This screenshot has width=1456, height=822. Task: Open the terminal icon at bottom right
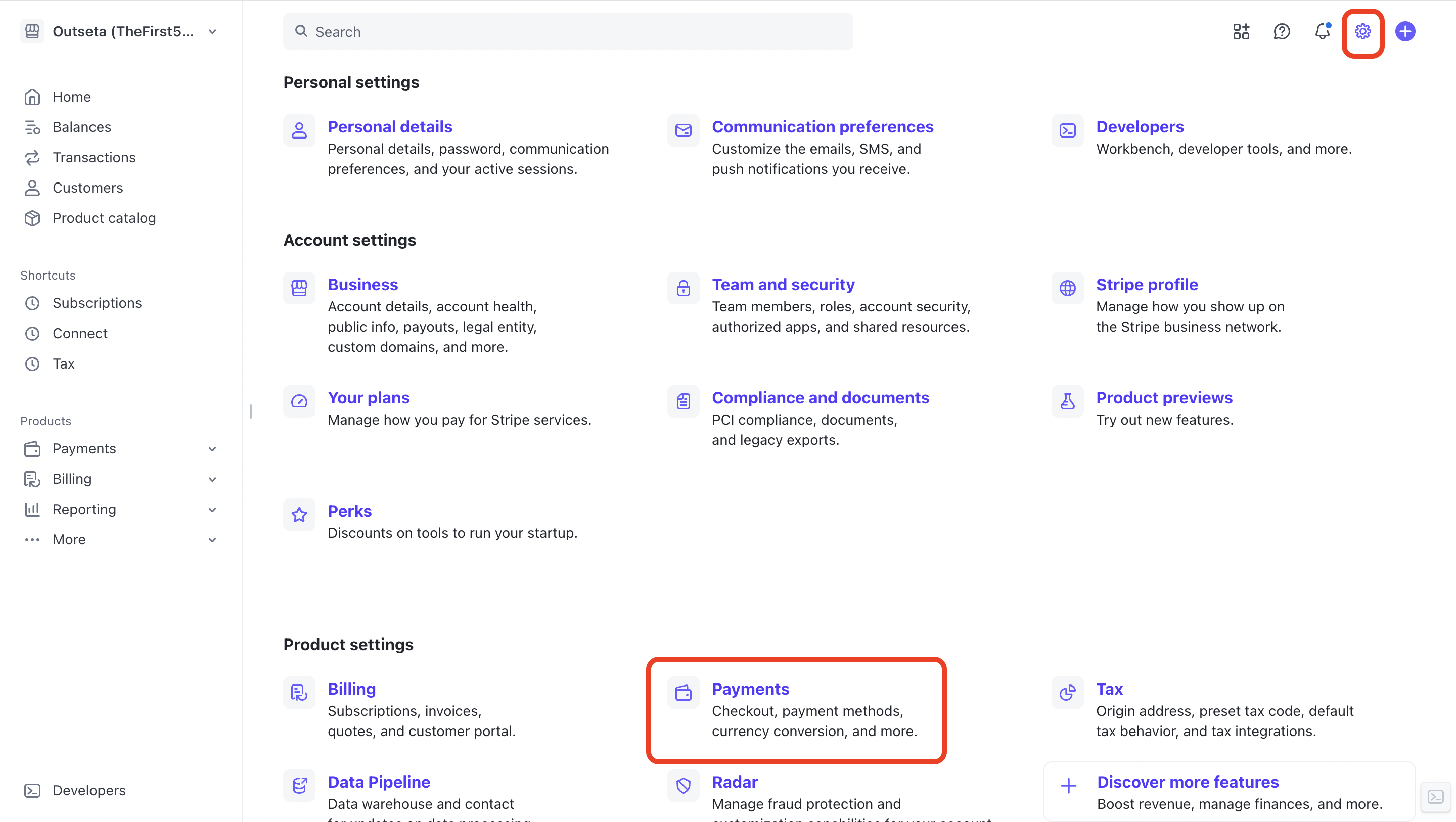point(1435,797)
